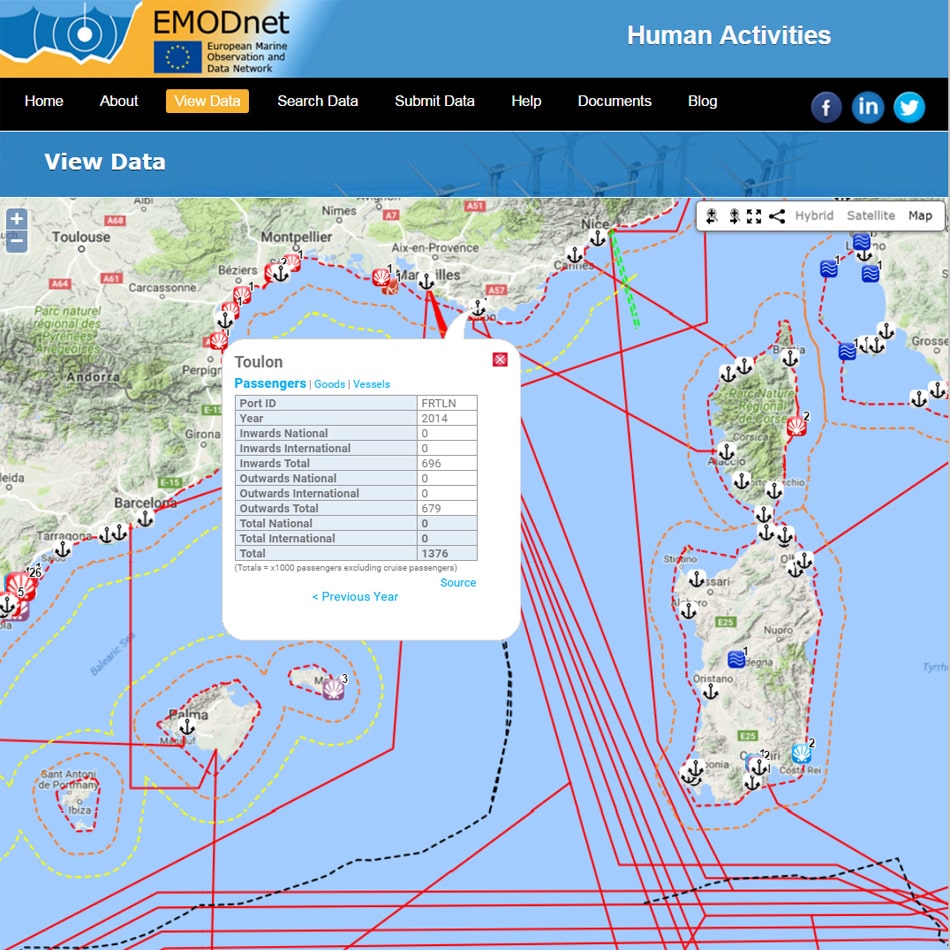950x950 pixels.
Task: Open the LinkedIn page icon
Action: [868, 107]
